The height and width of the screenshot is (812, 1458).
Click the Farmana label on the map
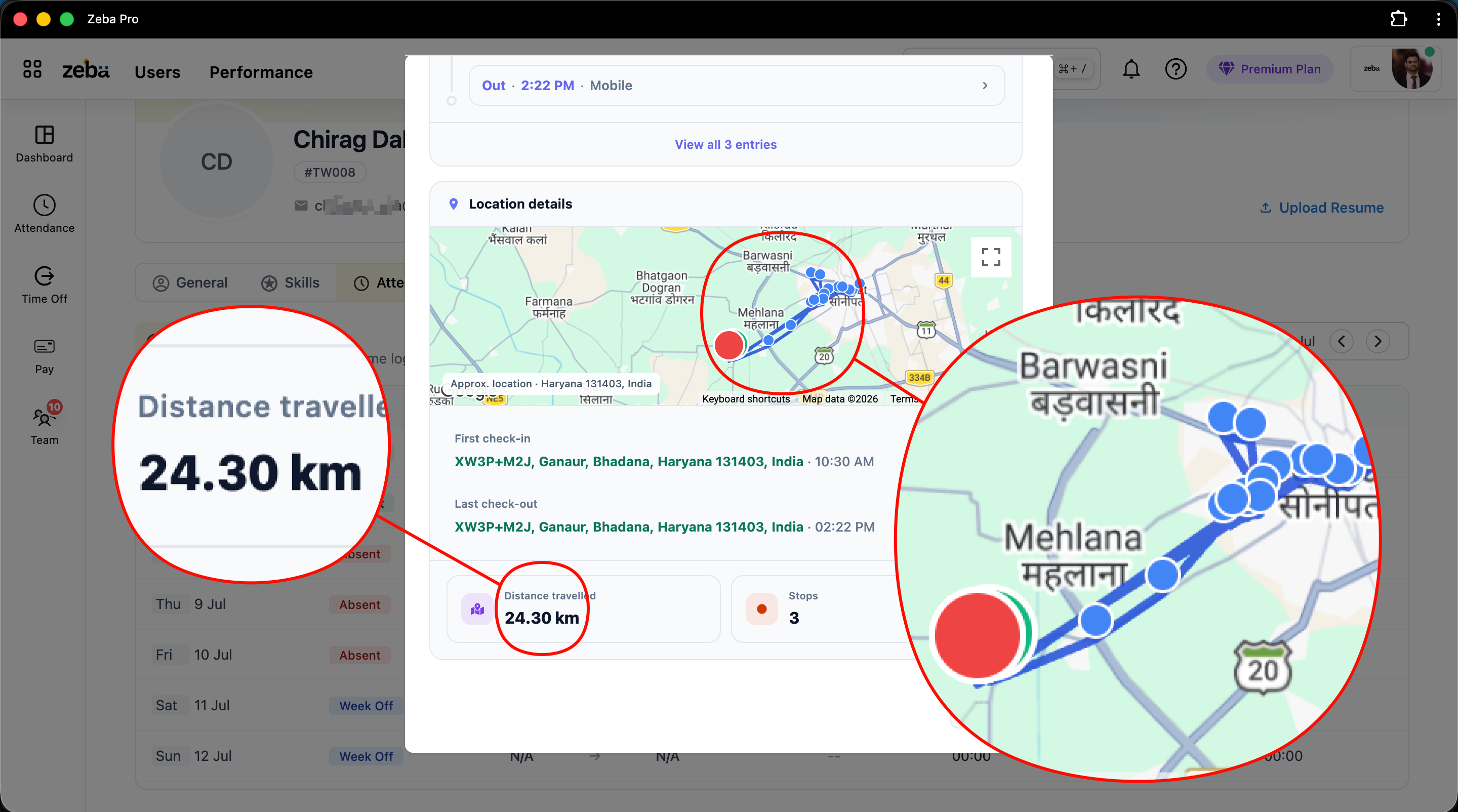tap(548, 307)
